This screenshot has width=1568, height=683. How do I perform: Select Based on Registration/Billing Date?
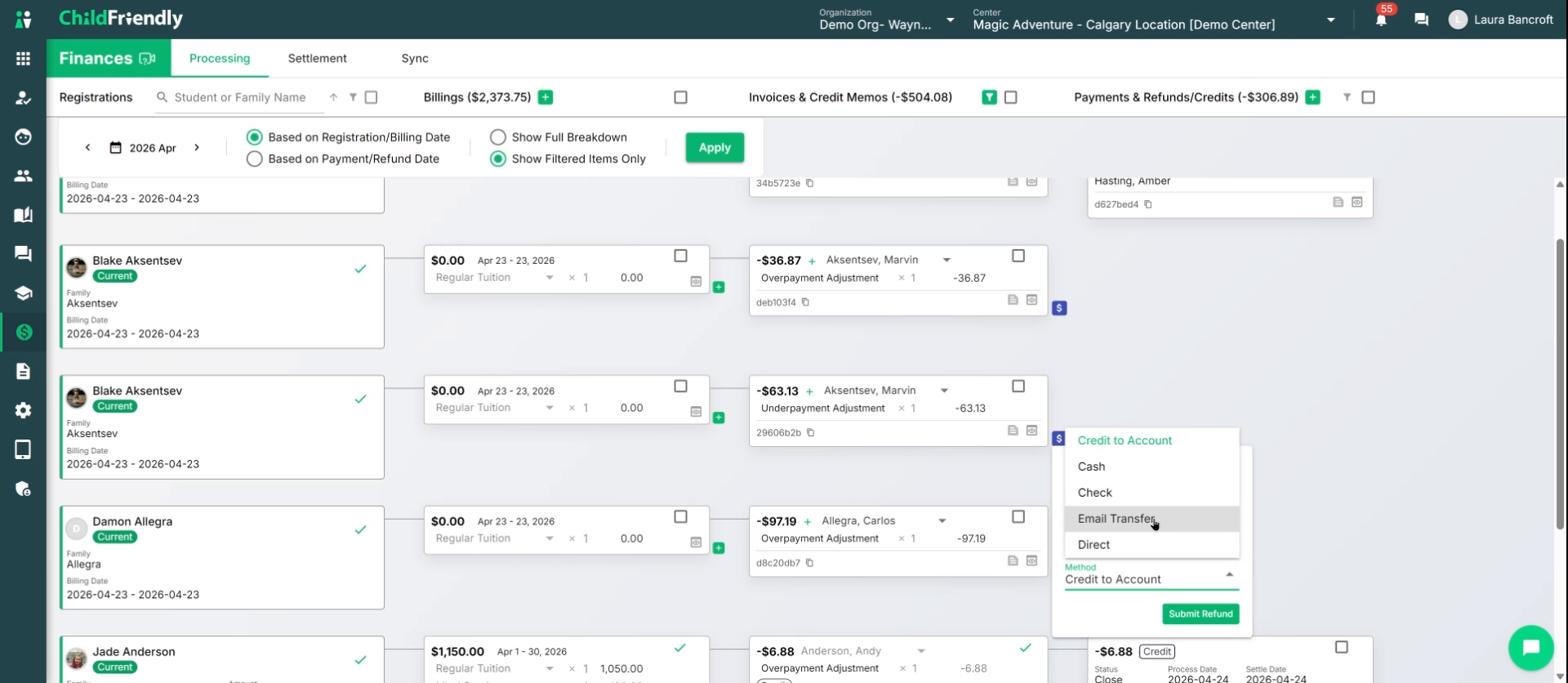click(x=255, y=137)
